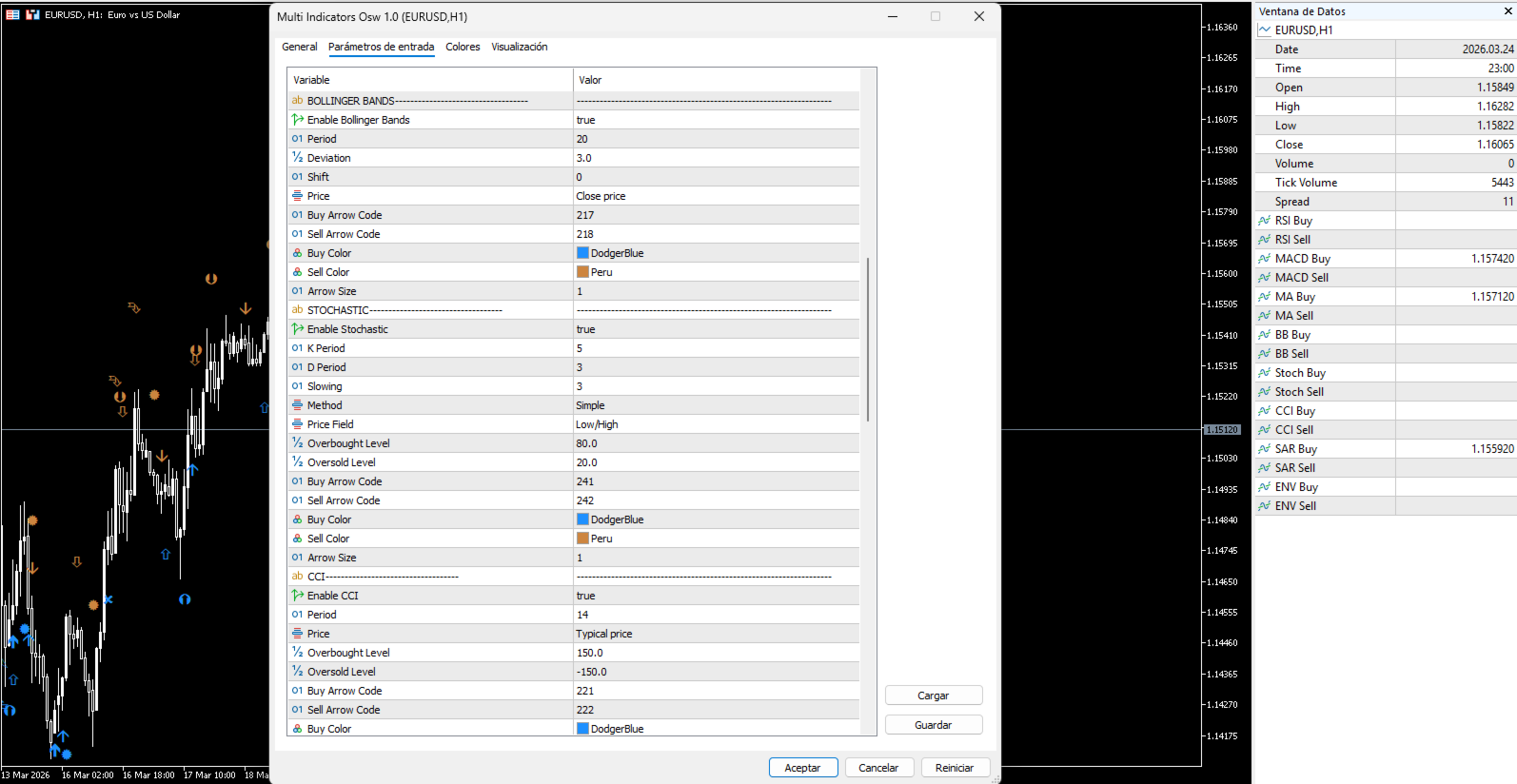Click the boolean icon beside Enable CCI
The height and width of the screenshot is (784, 1517).
tap(298, 596)
